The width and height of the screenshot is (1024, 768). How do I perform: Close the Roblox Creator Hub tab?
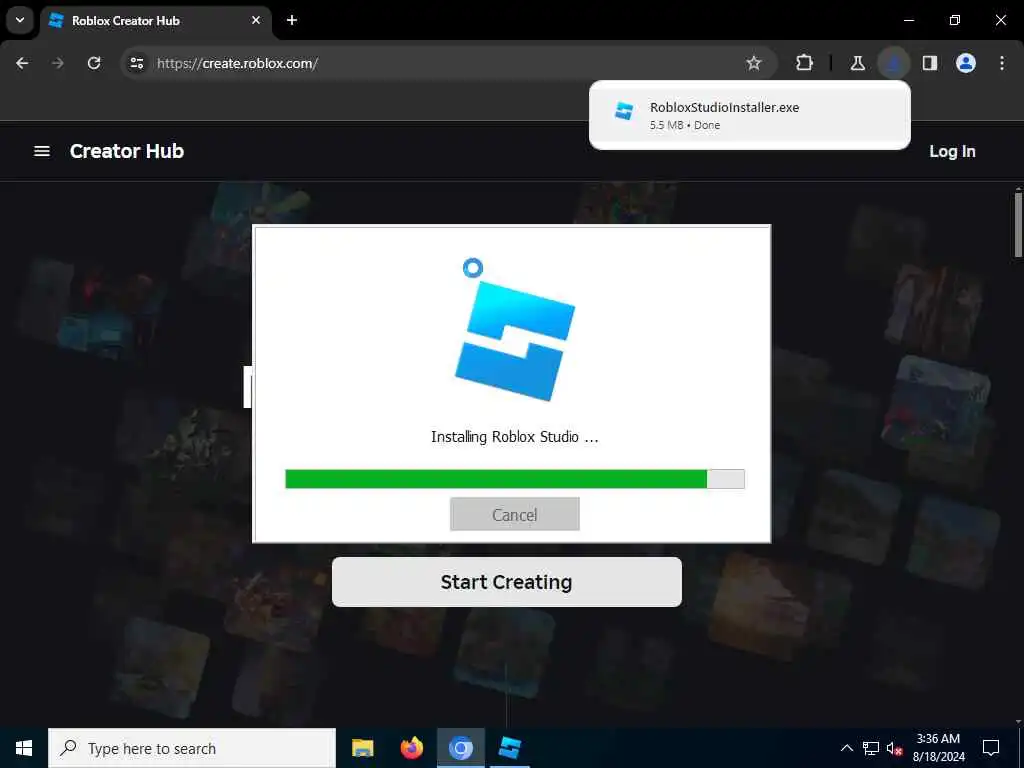[x=256, y=20]
